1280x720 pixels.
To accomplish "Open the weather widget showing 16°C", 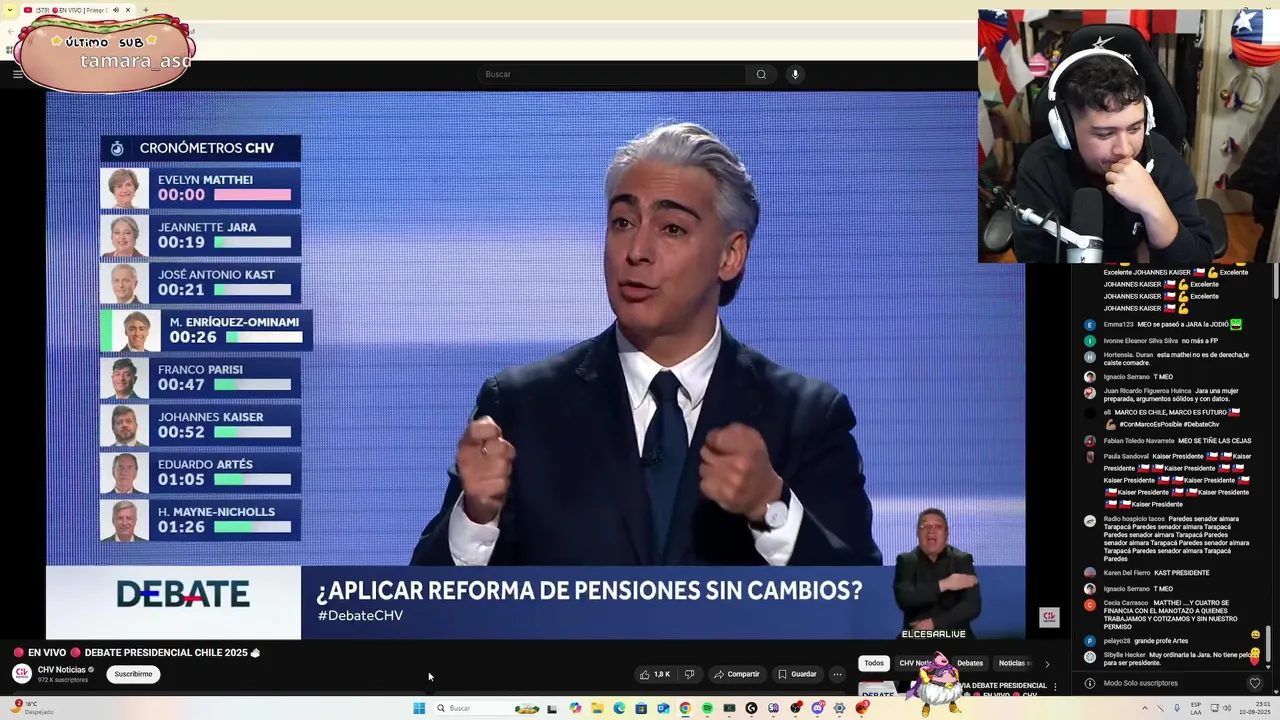I will point(30,708).
